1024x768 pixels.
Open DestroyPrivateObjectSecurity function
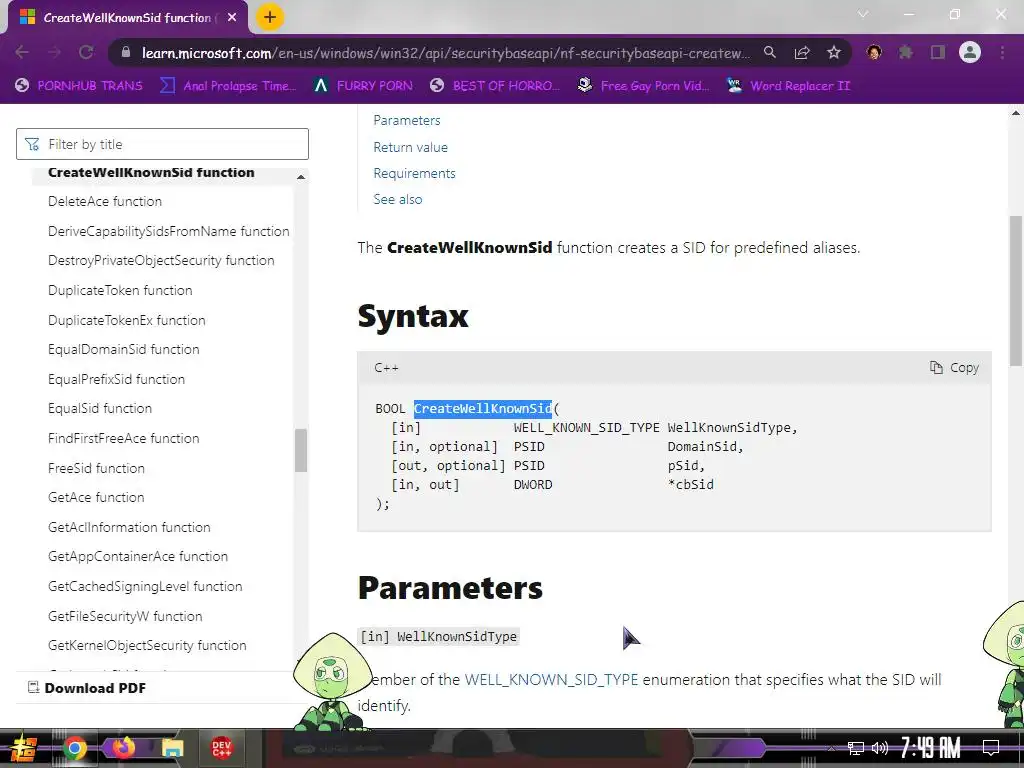[x=161, y=260]
